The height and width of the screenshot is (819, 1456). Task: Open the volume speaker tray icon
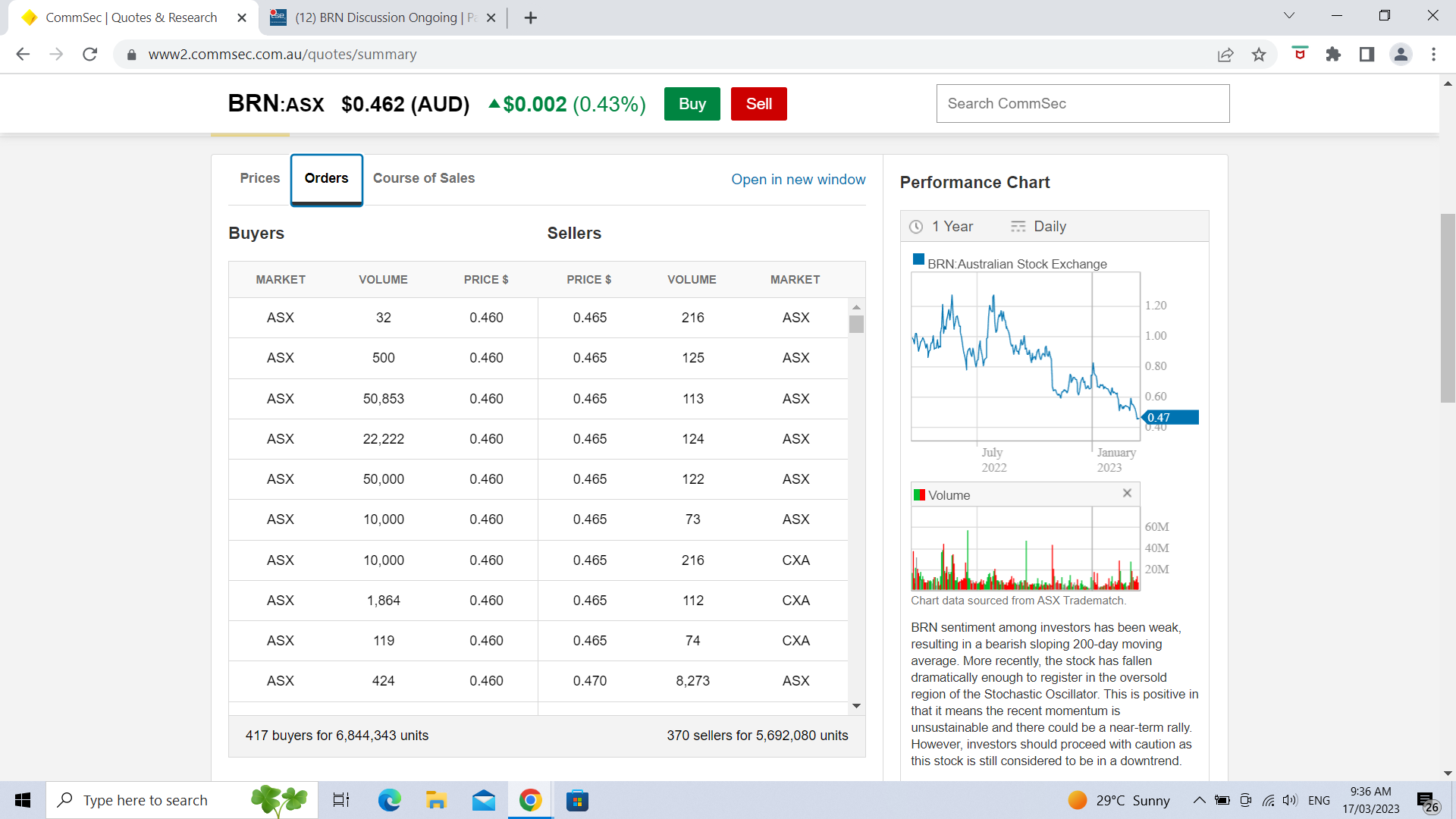pos(1290,800)
